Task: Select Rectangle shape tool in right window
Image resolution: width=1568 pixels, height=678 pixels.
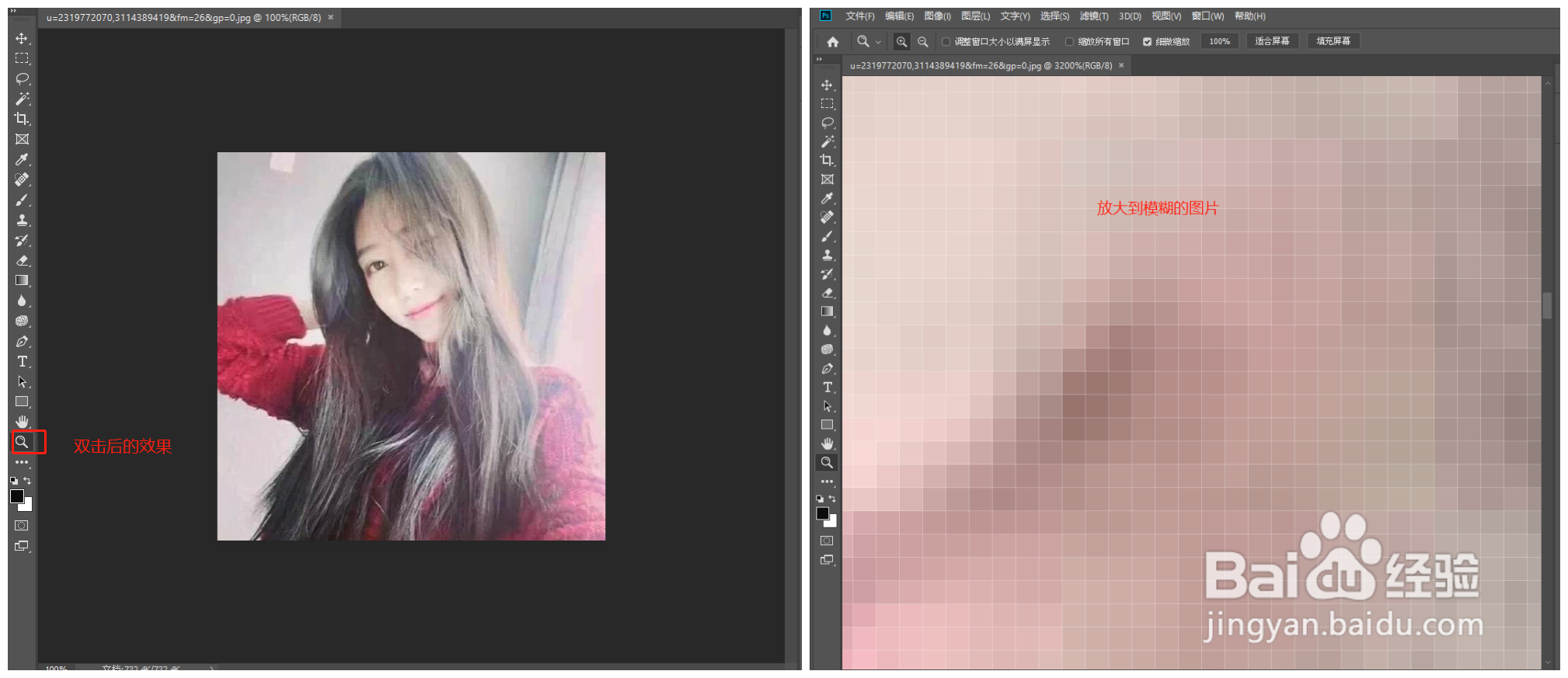Action: tap(827, 425)
